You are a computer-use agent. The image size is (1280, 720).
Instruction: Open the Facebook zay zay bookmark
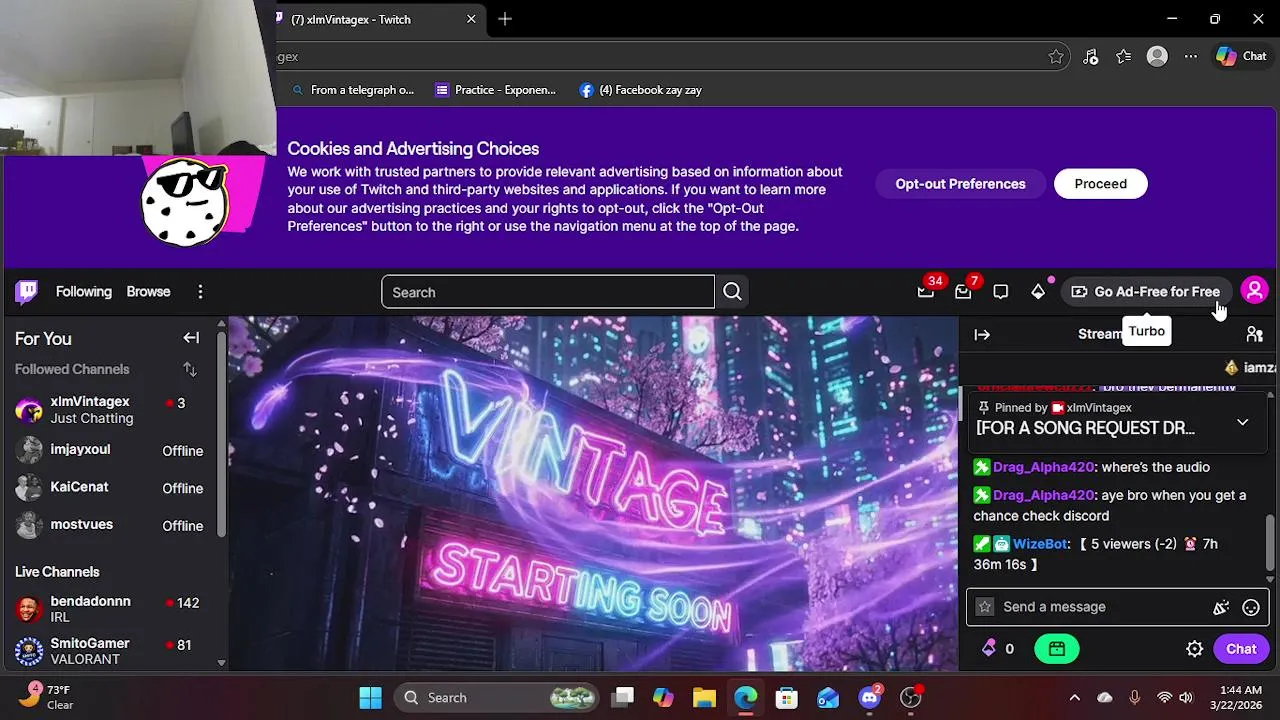point(641,90)
